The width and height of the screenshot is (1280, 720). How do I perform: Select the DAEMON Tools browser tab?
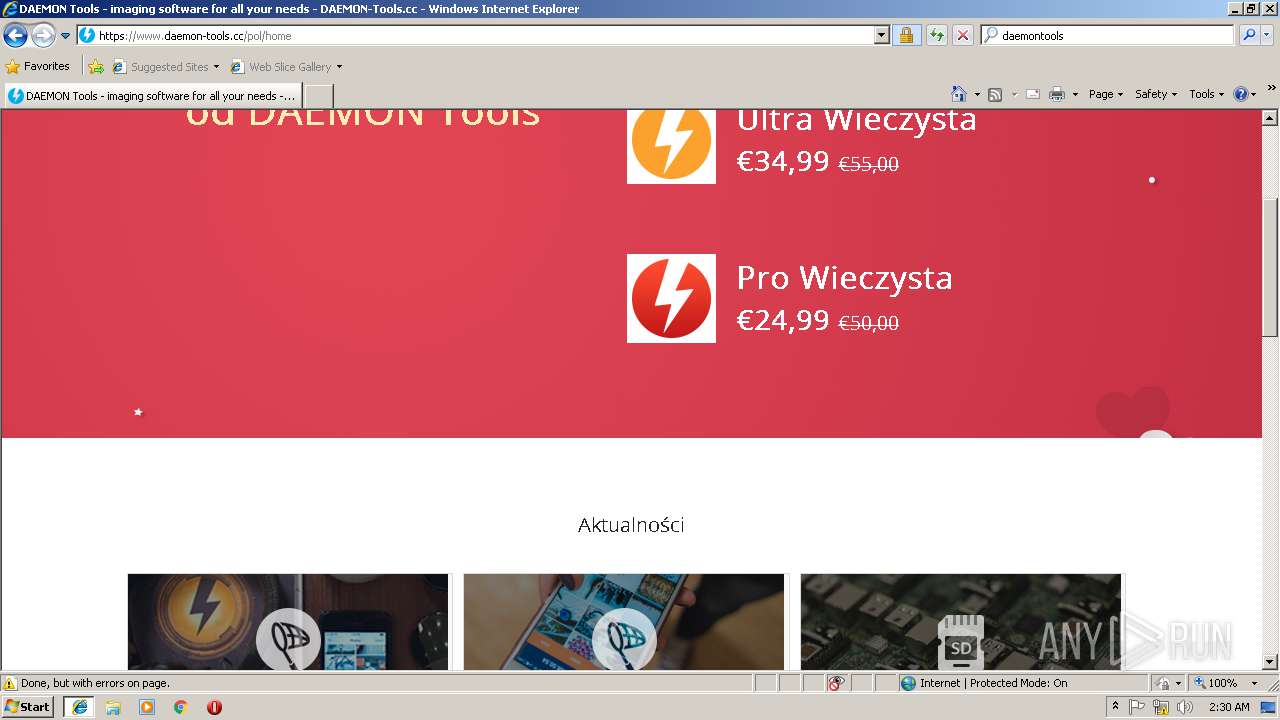(x=152, y=96)
